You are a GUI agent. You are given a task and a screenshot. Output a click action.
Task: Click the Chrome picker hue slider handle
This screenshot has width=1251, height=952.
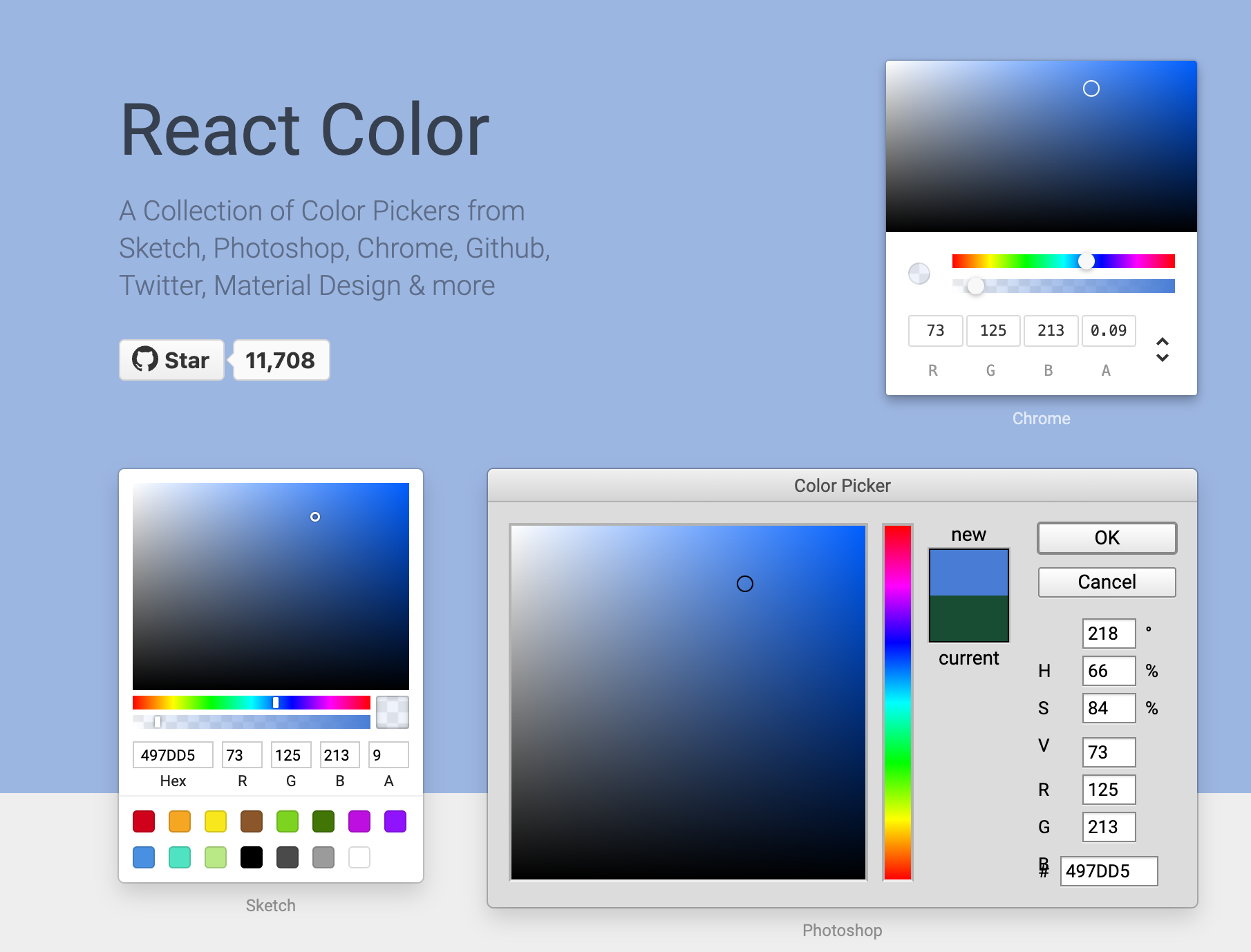(1087, 261)
